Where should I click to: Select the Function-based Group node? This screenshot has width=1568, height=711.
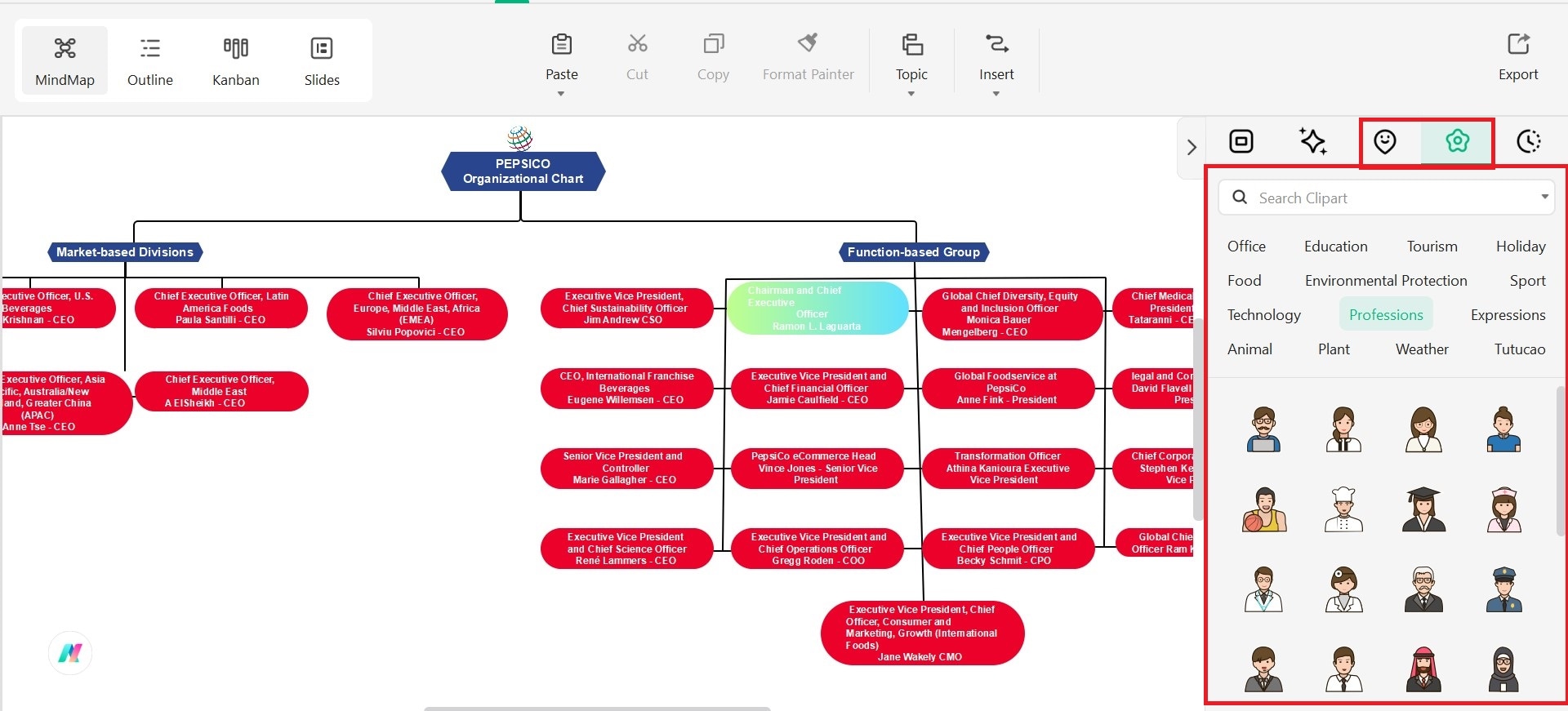(x=914, y=252)
